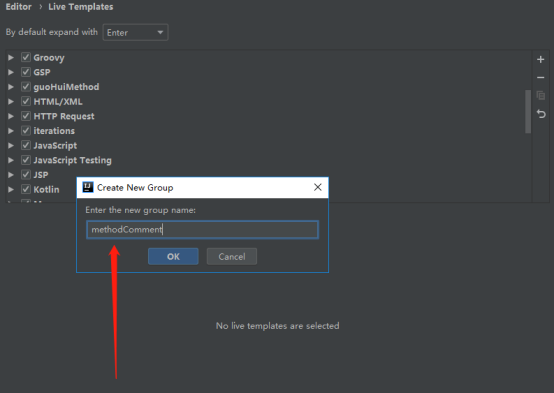
Task: Expand the HTTP Request group
Action: click(x=11, y=116)
